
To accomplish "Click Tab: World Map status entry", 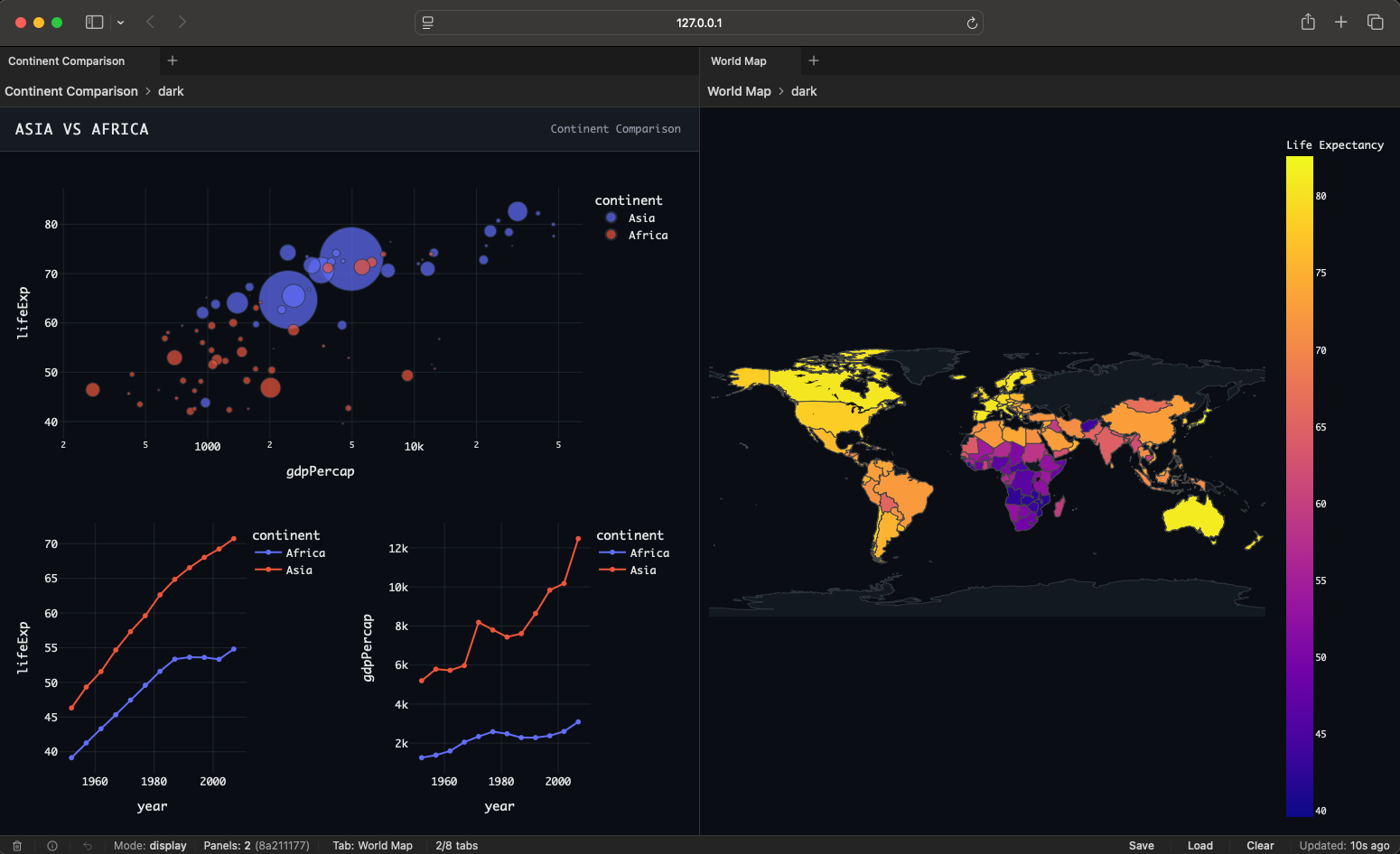I will coord(372,846).
